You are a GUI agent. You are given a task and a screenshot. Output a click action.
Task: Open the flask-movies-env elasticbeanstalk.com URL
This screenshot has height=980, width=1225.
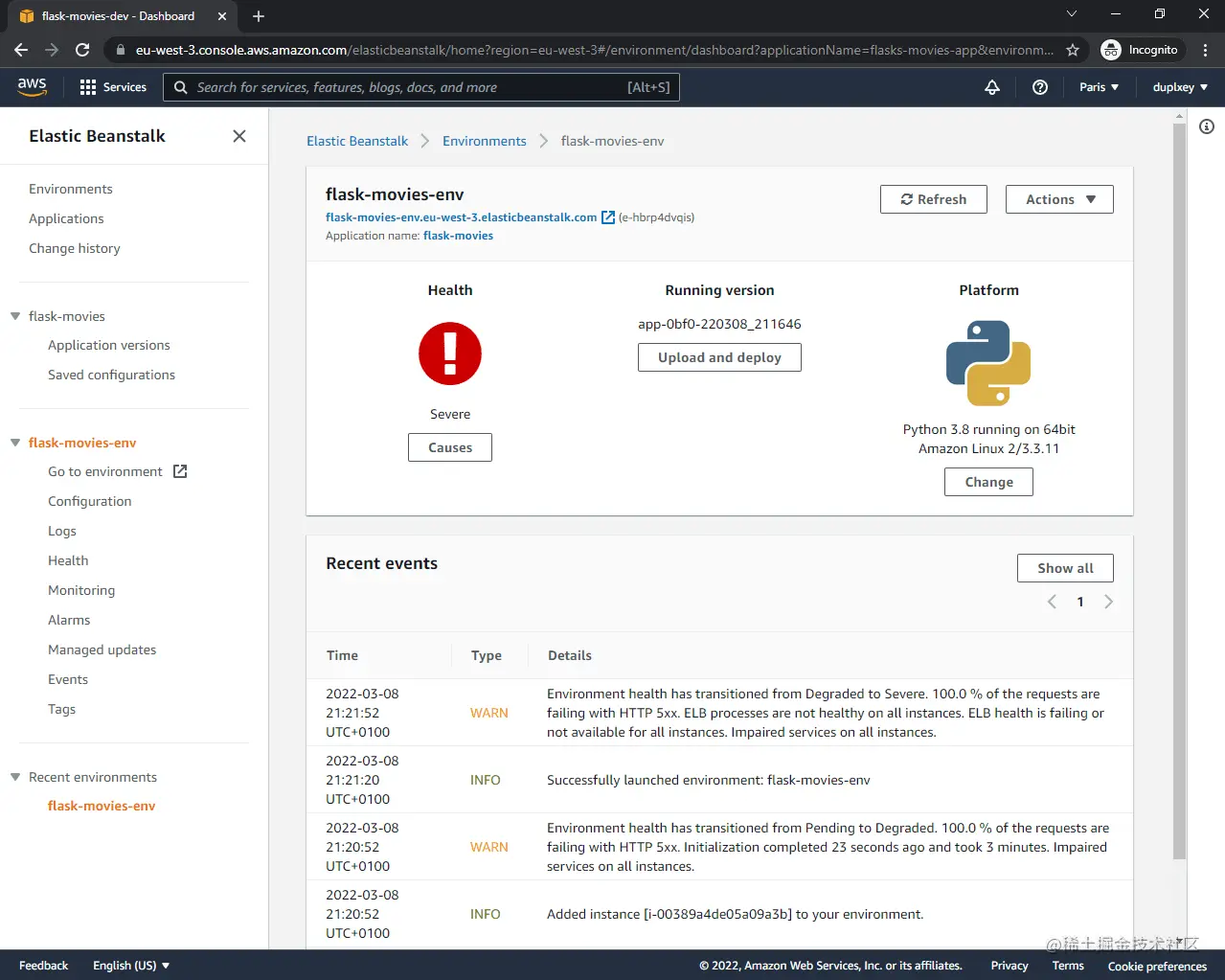click(x=462, y=217)
